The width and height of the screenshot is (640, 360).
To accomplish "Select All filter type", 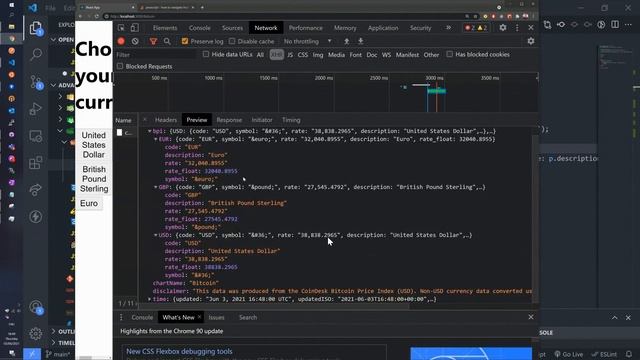I will tap(260, 55).
